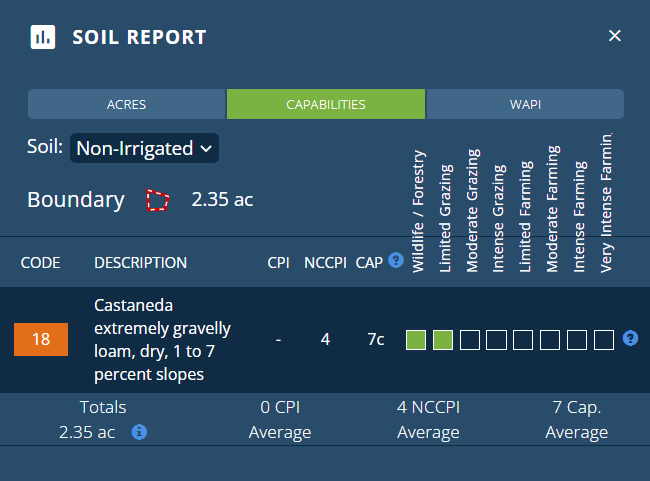Click the red dashed boundary shape icon
650x481 pixels.
[x=157, y=200]
